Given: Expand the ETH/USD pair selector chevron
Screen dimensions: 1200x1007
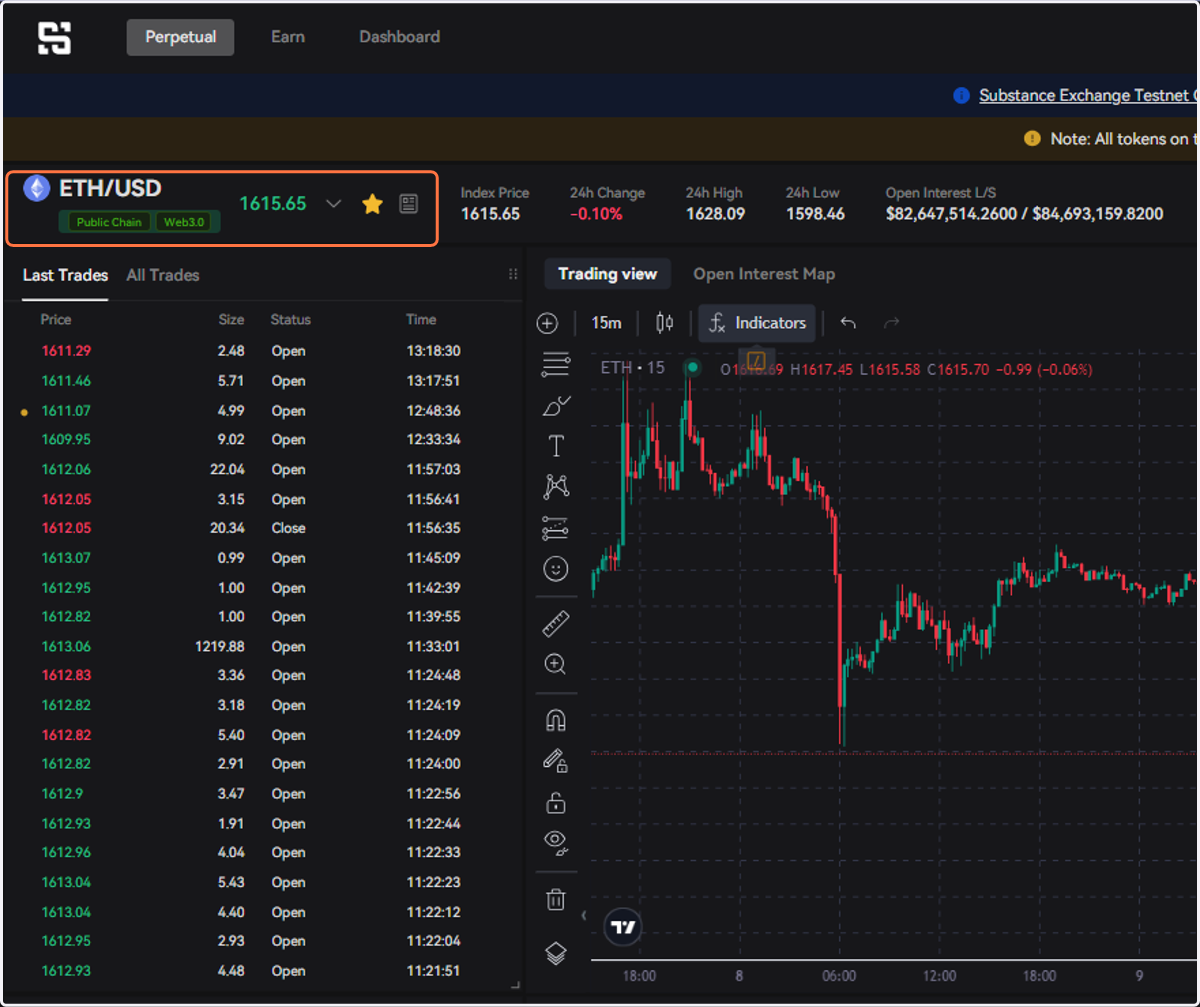Looking at the screenshot, I should click(x=334, y=204).
